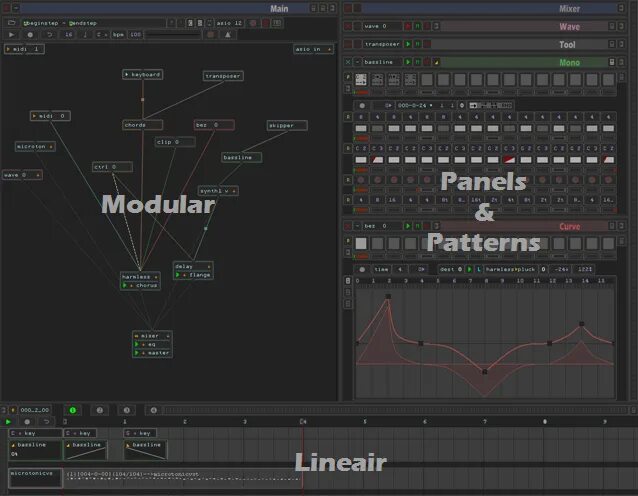Click the lowest curve point in curve editor
The image size is (638, 496).
click(484, 371)
